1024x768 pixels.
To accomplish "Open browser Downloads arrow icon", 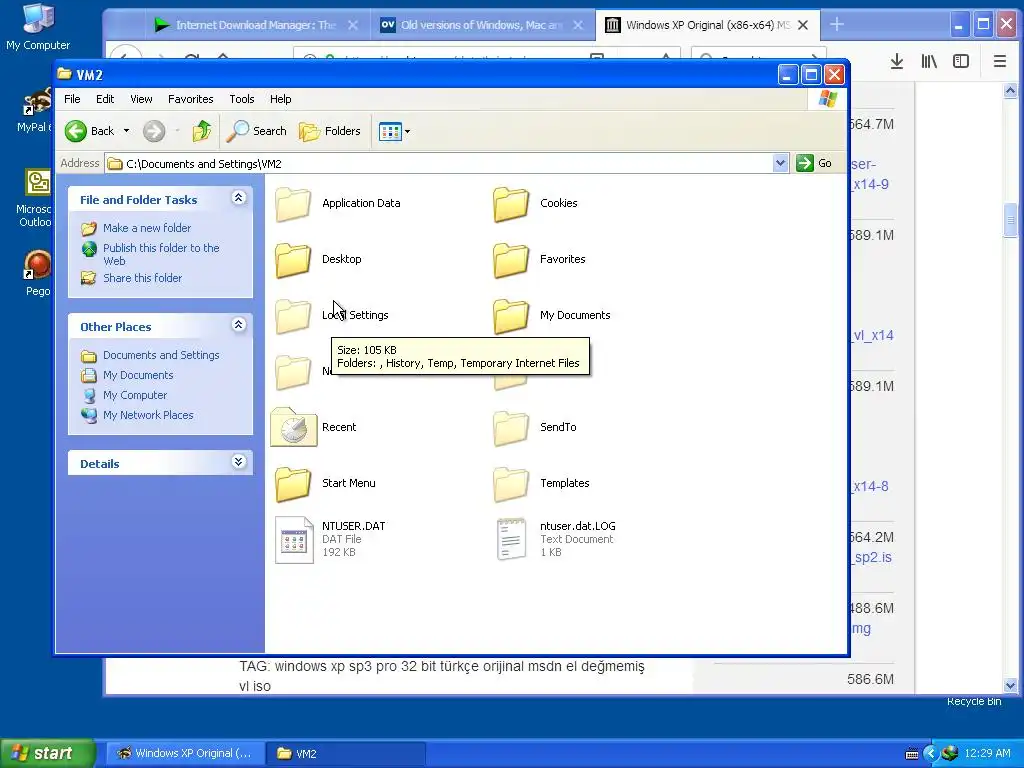I will [897, 61].
